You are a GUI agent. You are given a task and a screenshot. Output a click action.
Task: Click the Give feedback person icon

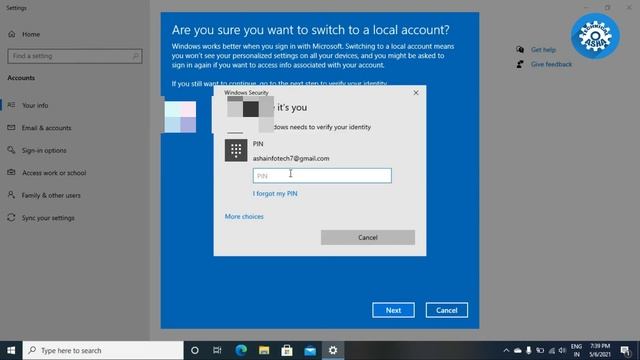(x=520, y=64)
